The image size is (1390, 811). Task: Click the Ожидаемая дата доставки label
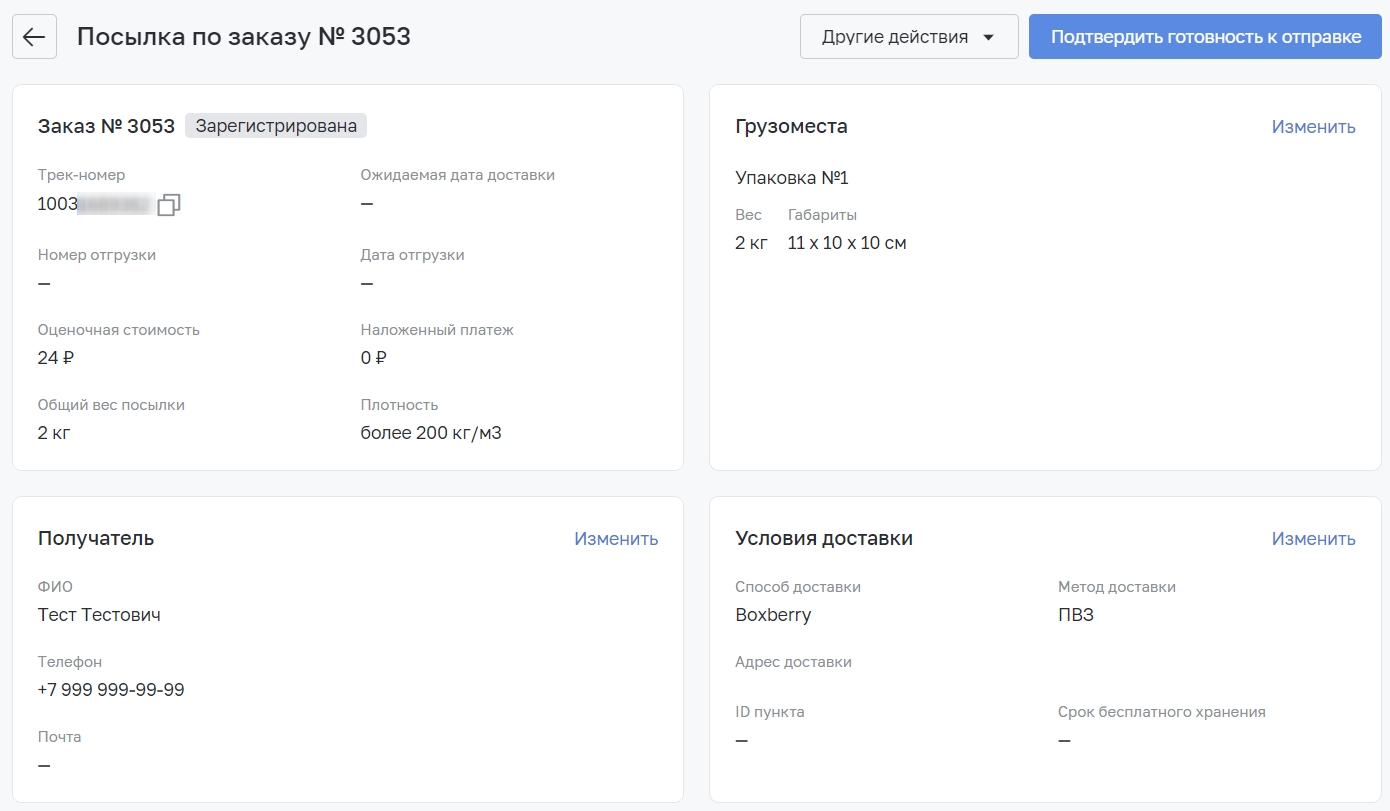click(x=457, y=175)
